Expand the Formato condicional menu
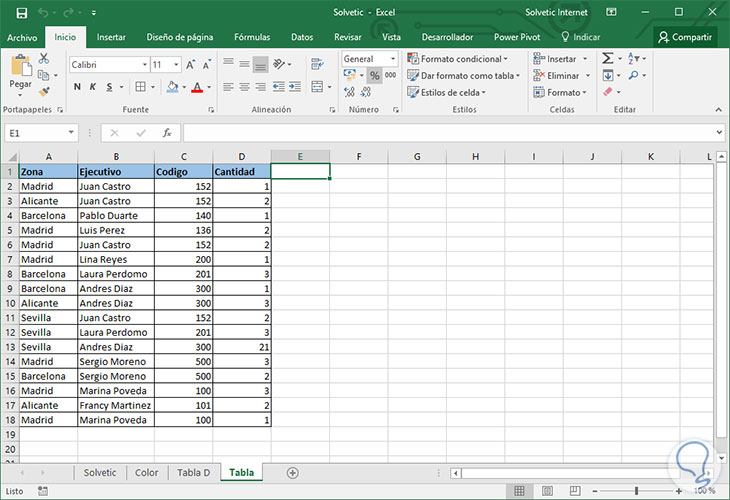The height and width of the screenshot is (500, 730). [458, 59]
